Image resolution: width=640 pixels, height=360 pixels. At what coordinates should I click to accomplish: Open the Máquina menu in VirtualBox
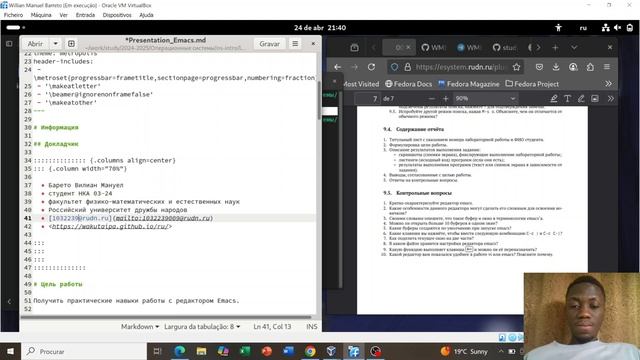41,15
